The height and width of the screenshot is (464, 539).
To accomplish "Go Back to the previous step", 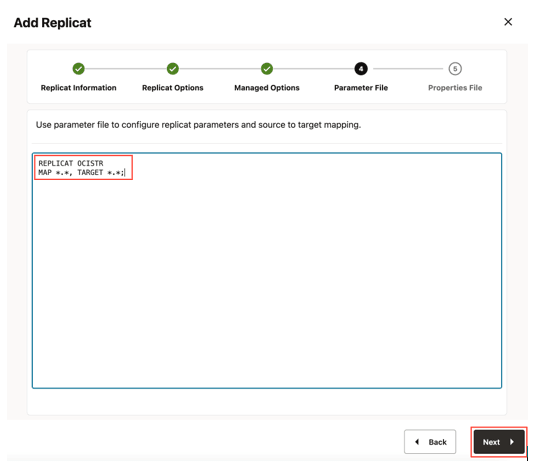I will point(430,442).
